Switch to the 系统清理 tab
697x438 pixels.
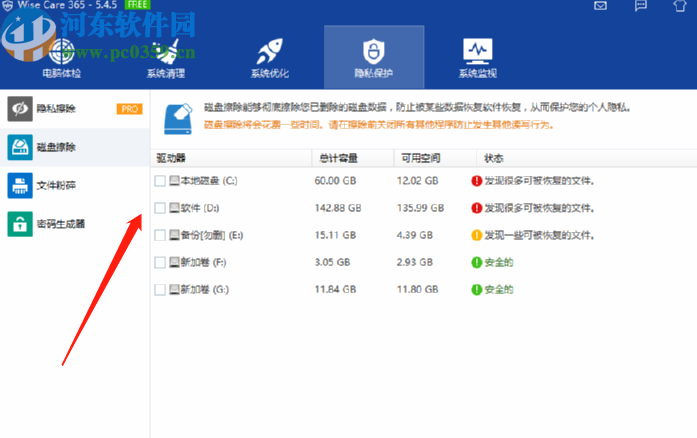166,58
